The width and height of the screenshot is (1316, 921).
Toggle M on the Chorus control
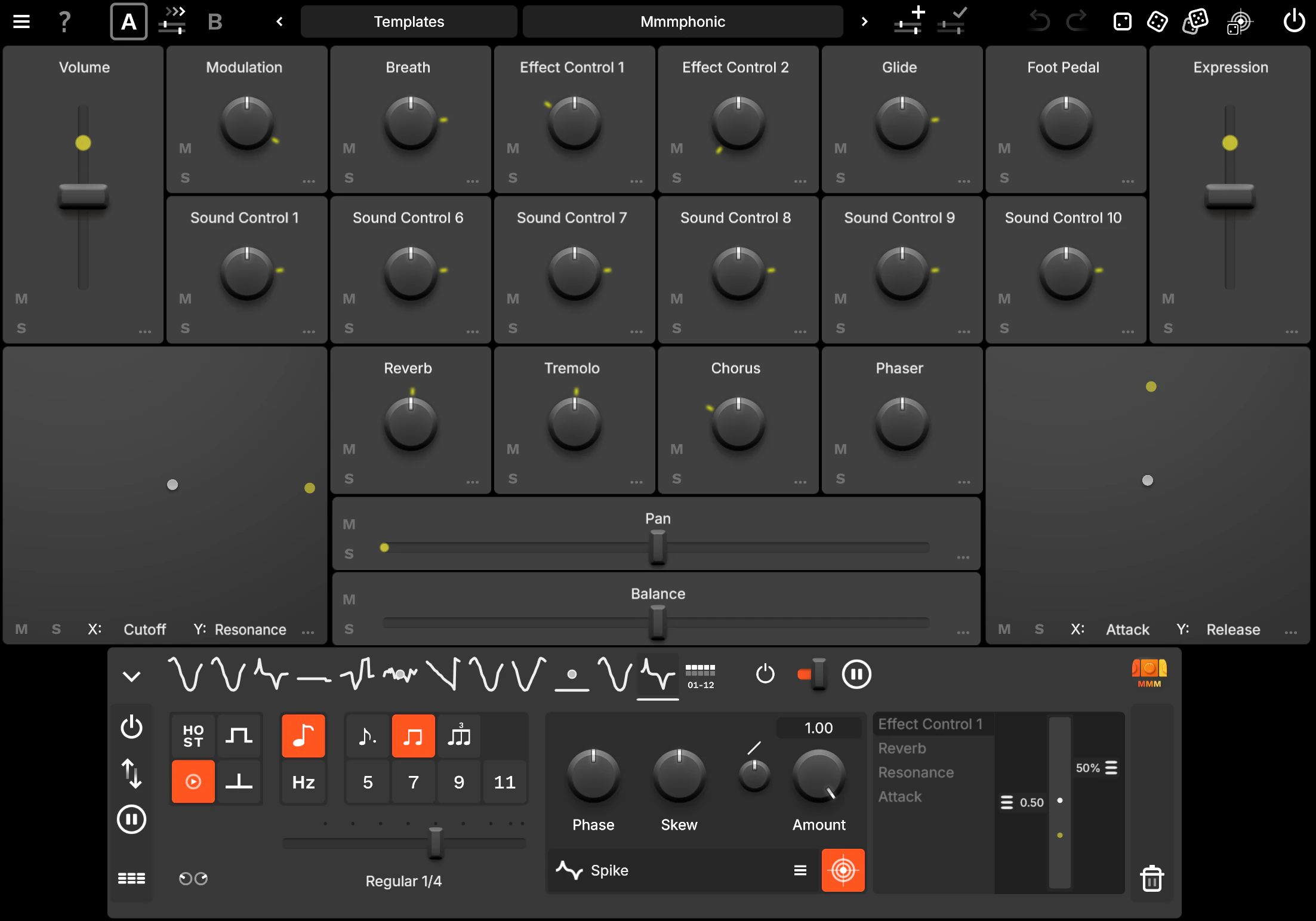[x=676, y=449]
